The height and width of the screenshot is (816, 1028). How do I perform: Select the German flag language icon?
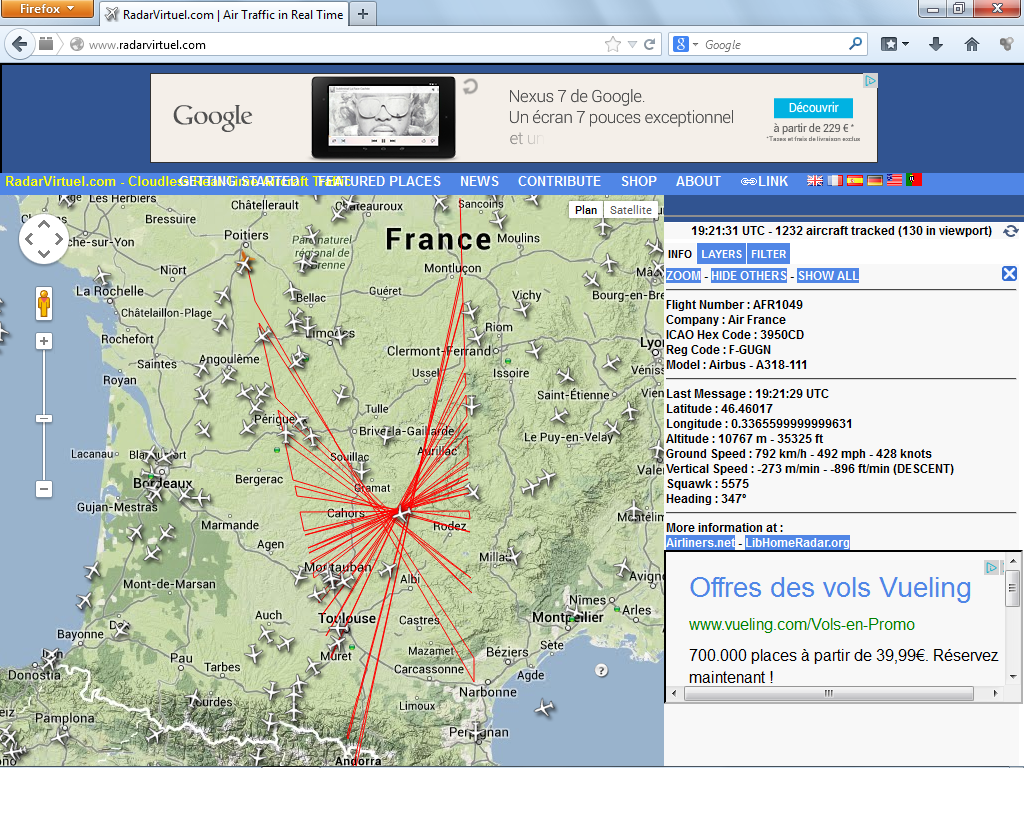pyautogui.click(x=875, y=181)
